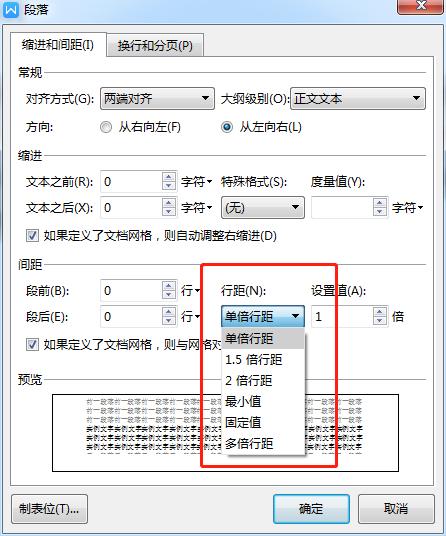Toggle 自动调整右缩进 checkbox
Image resolution: width=446 pixels, height=536 pixels.
[x=32, y=236]
